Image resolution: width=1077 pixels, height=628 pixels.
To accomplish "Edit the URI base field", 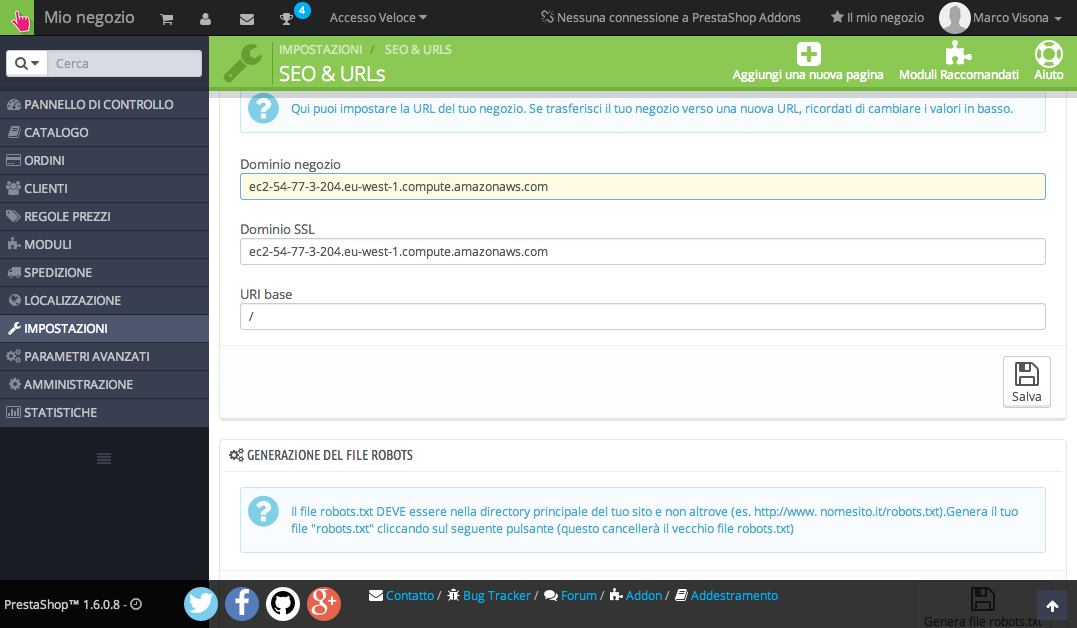I will pos(642,317).
